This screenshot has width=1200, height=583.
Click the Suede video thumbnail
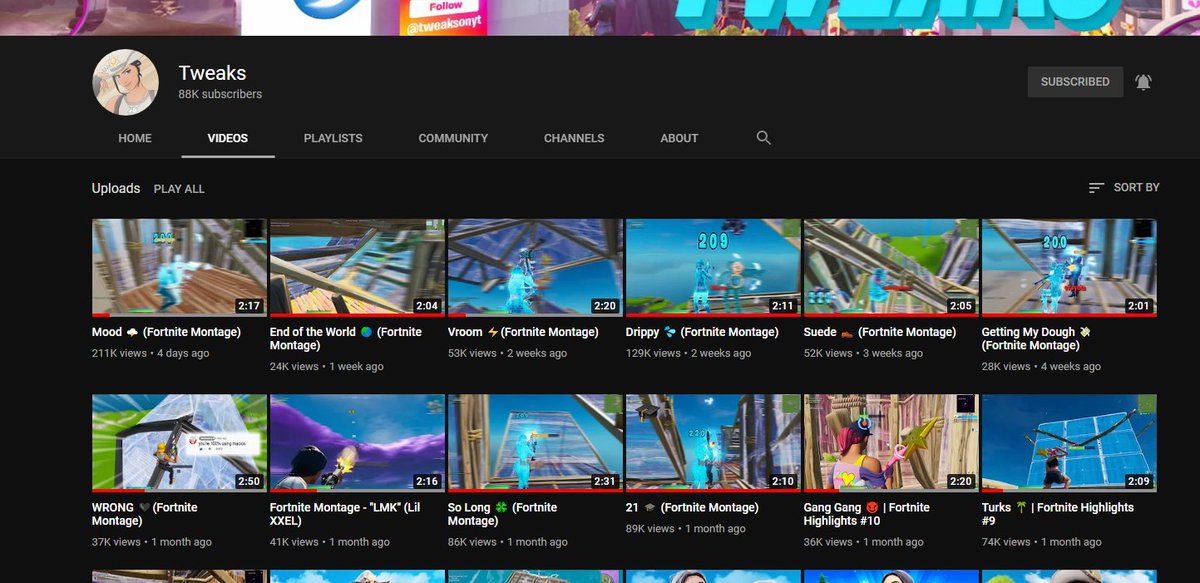891,267
